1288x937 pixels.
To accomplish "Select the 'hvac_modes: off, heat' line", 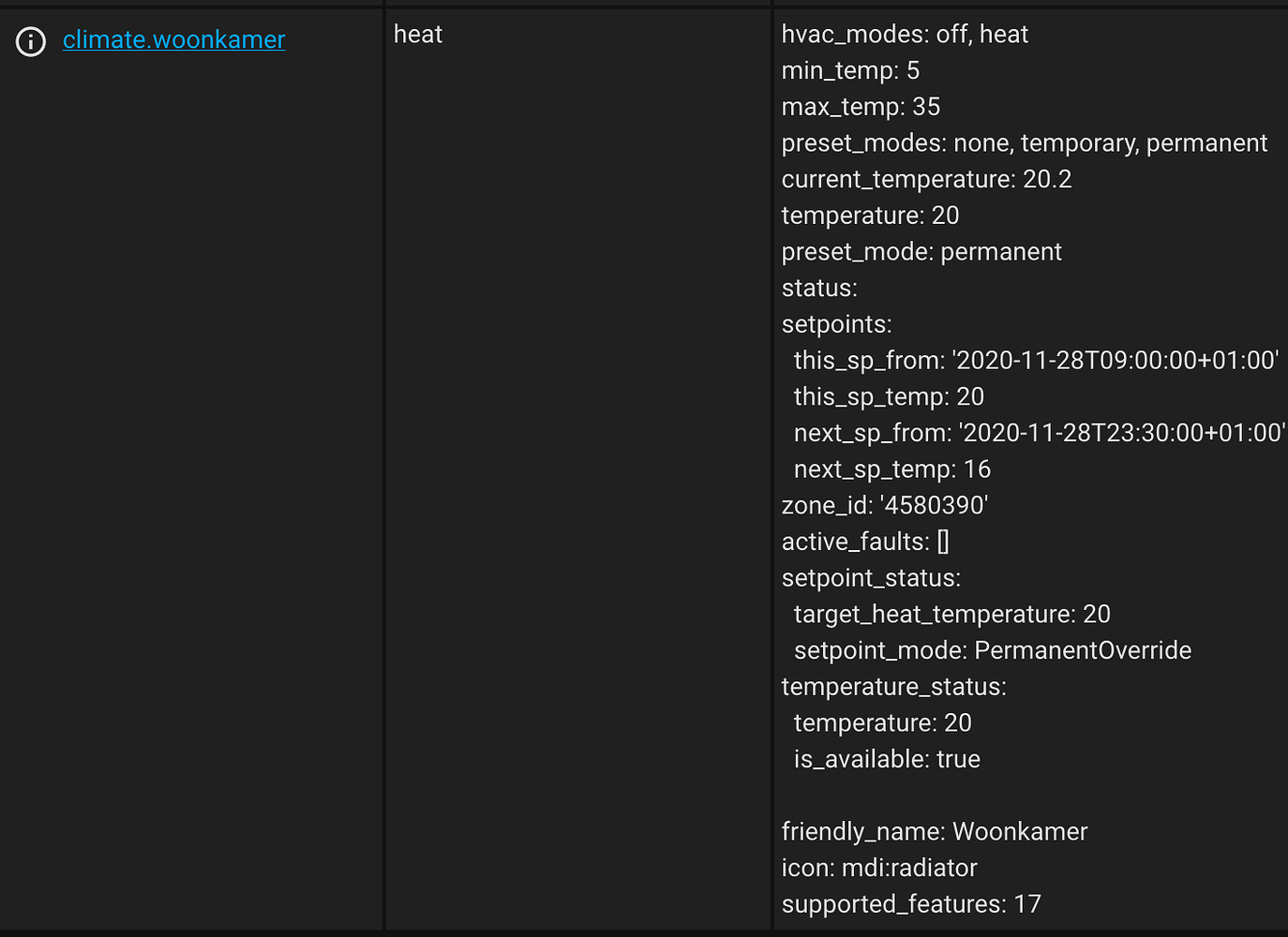I will click(905, 35).
